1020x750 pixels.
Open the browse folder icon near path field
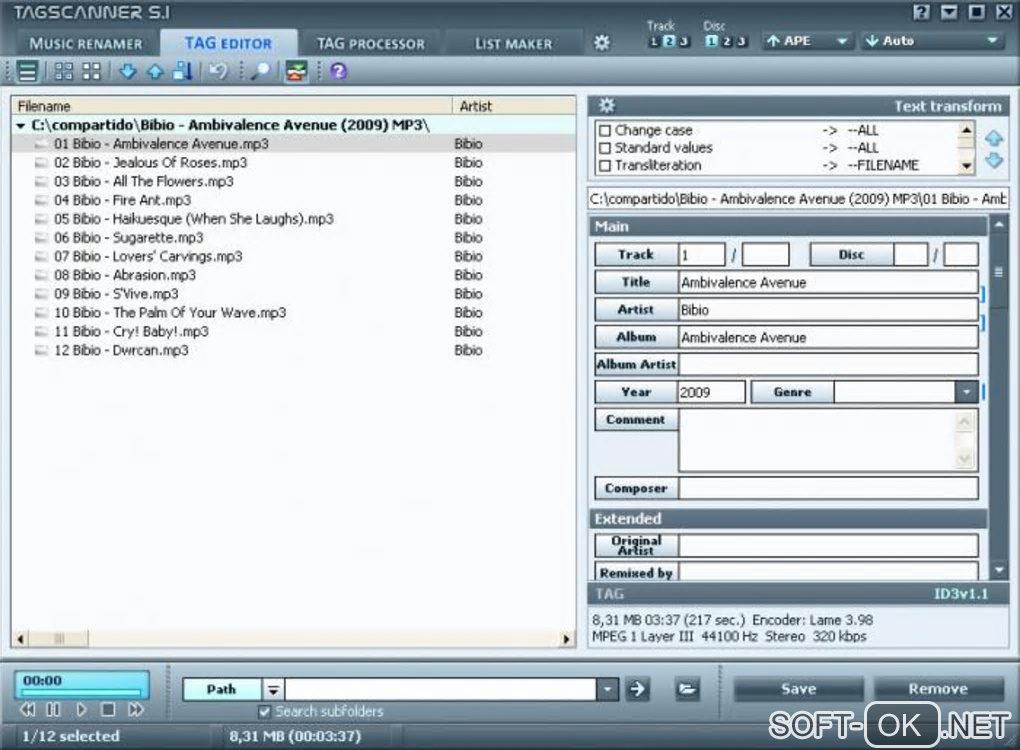[x=686, y=688]
